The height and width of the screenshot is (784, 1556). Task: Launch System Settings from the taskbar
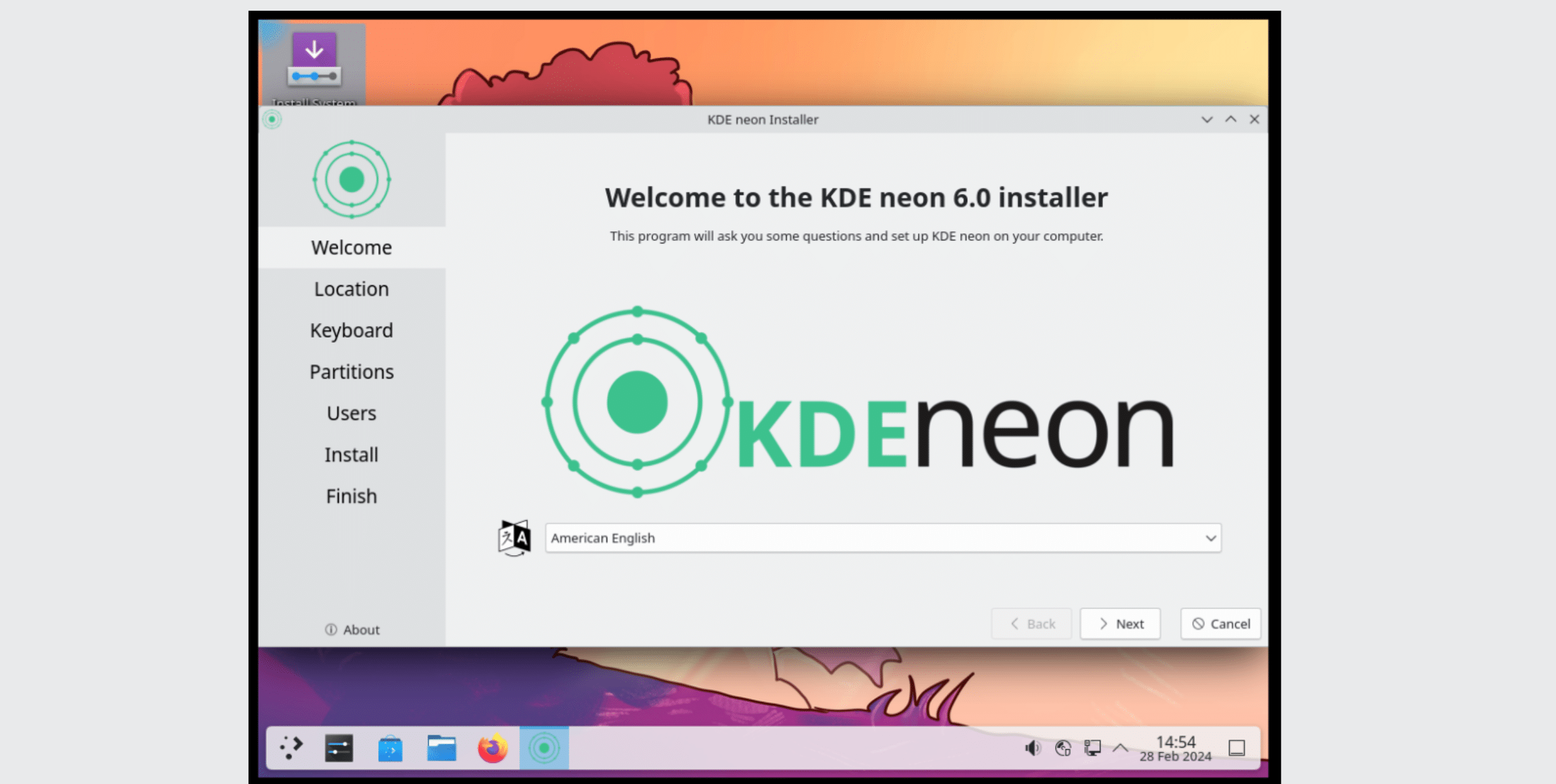(x=339, y=748)
